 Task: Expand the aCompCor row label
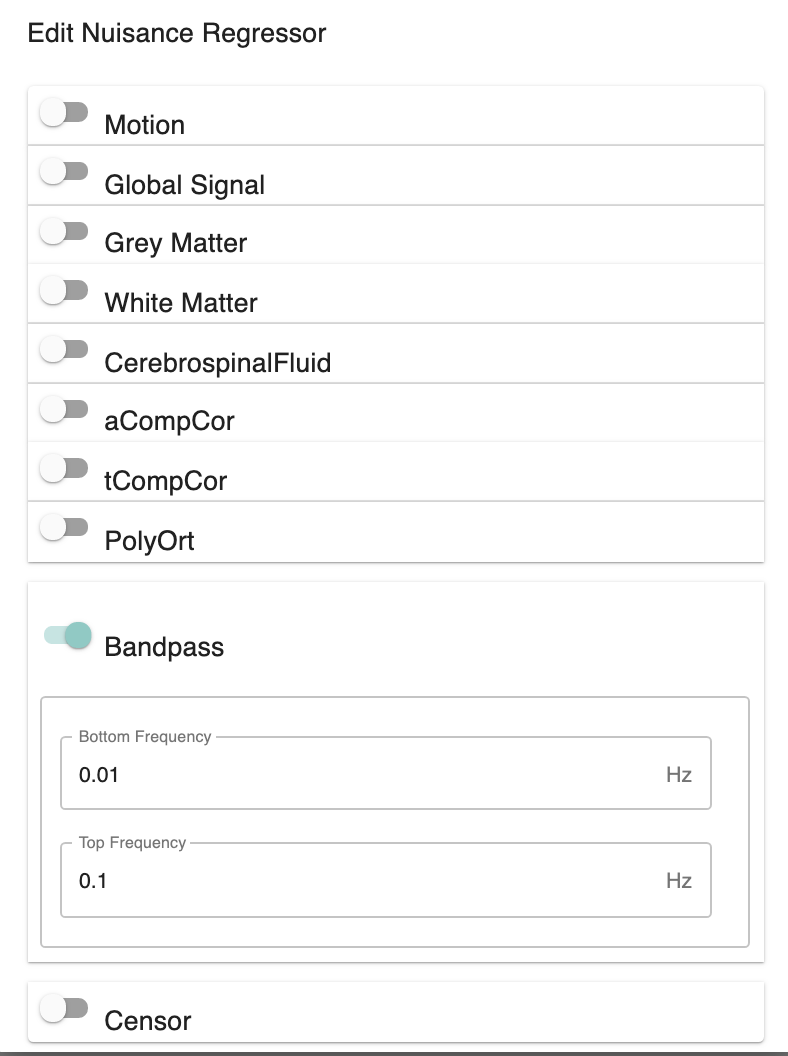[x=169, y=421]
